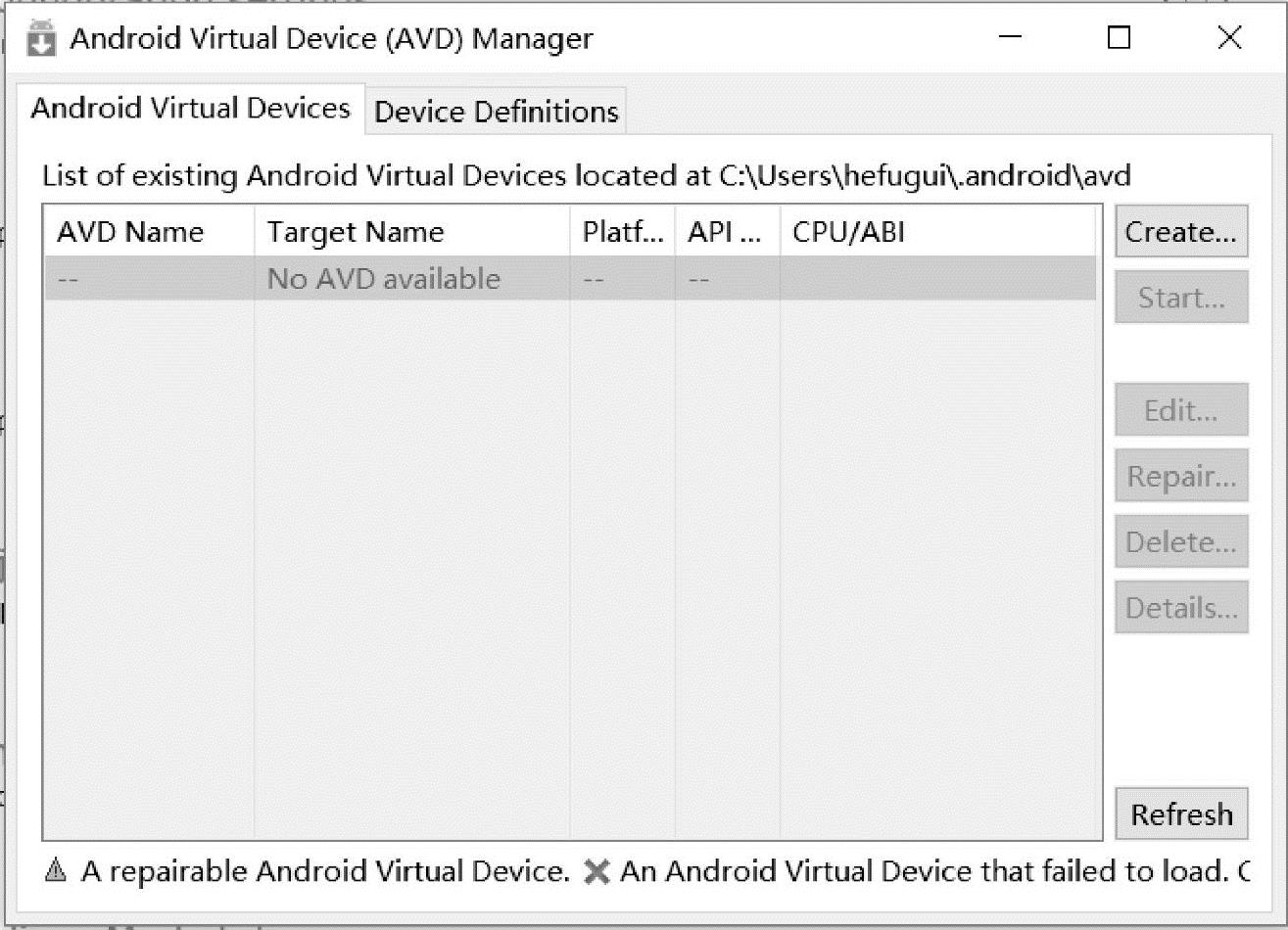Minimize the AVD Manager window
The height and width of the screenshot is (930, 1288).
pyautogui.click(x=1011, y=38)
